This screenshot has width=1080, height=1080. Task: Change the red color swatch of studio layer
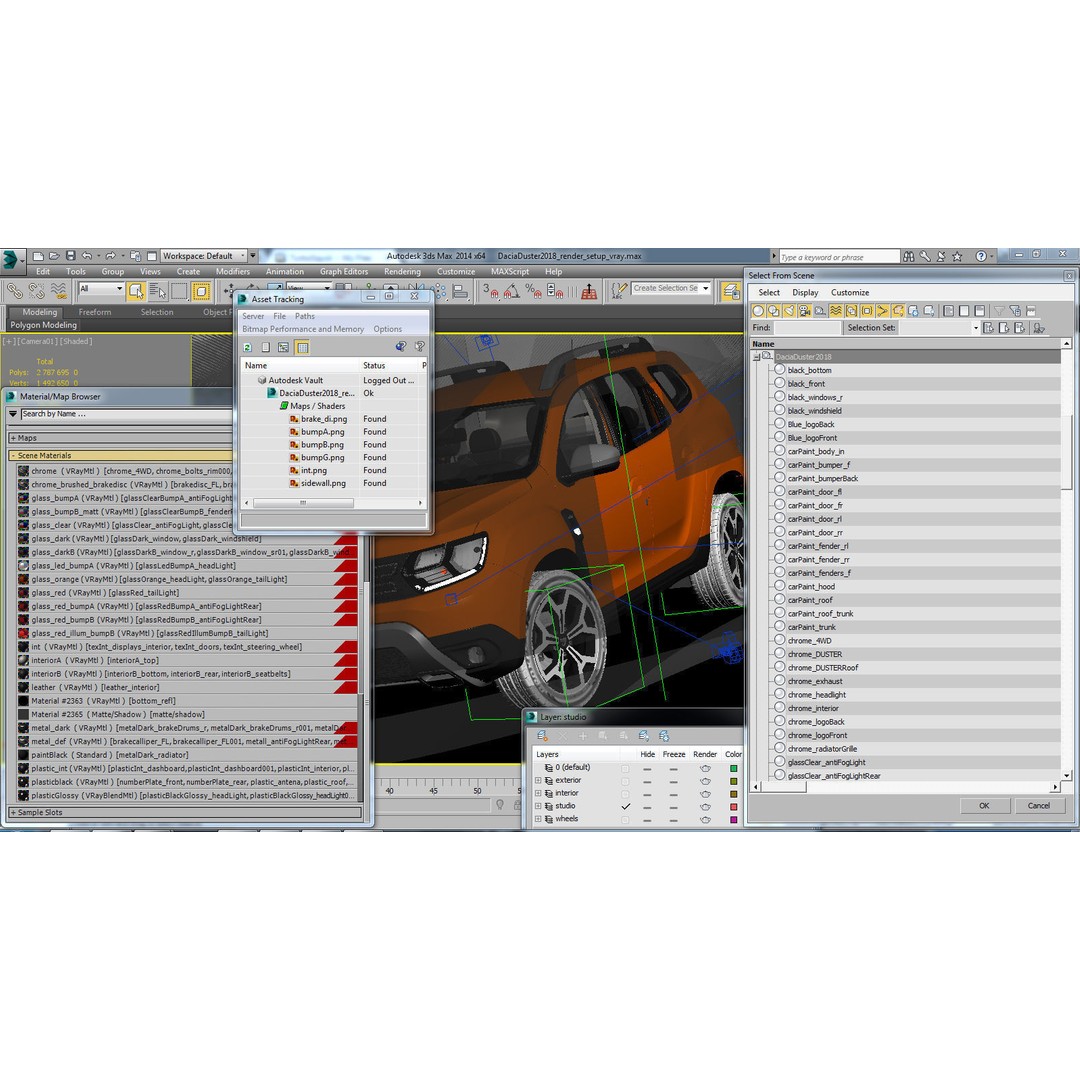[x=734, y=807]
